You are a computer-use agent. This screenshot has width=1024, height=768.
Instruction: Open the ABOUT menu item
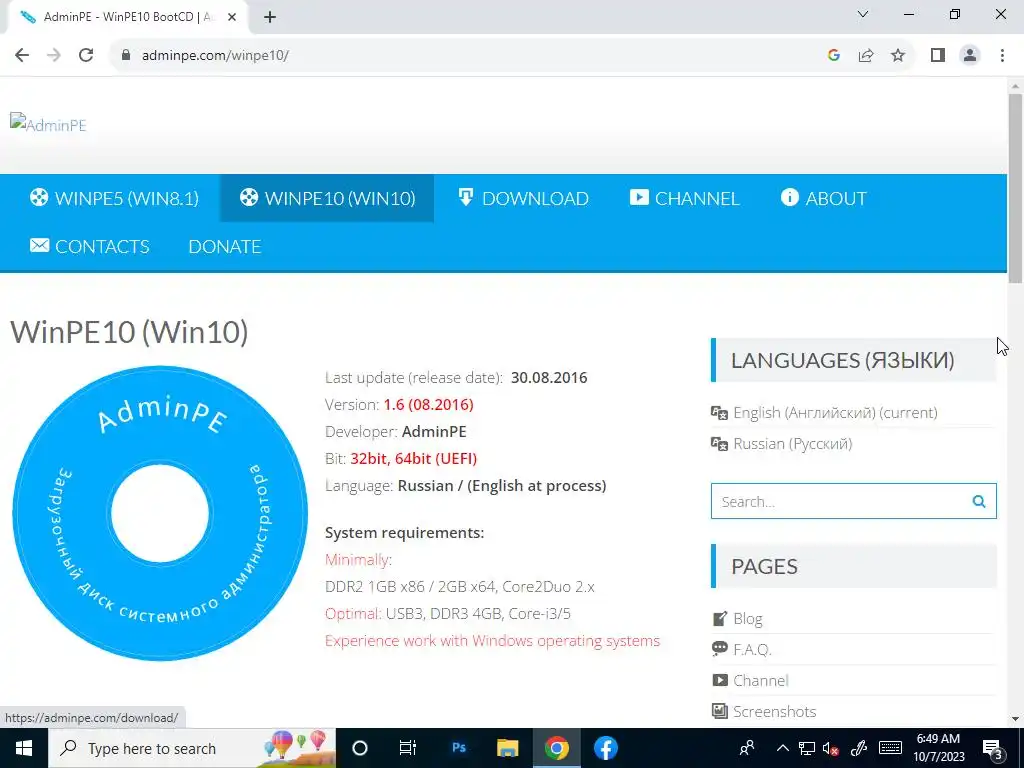(x=824, y=198)
